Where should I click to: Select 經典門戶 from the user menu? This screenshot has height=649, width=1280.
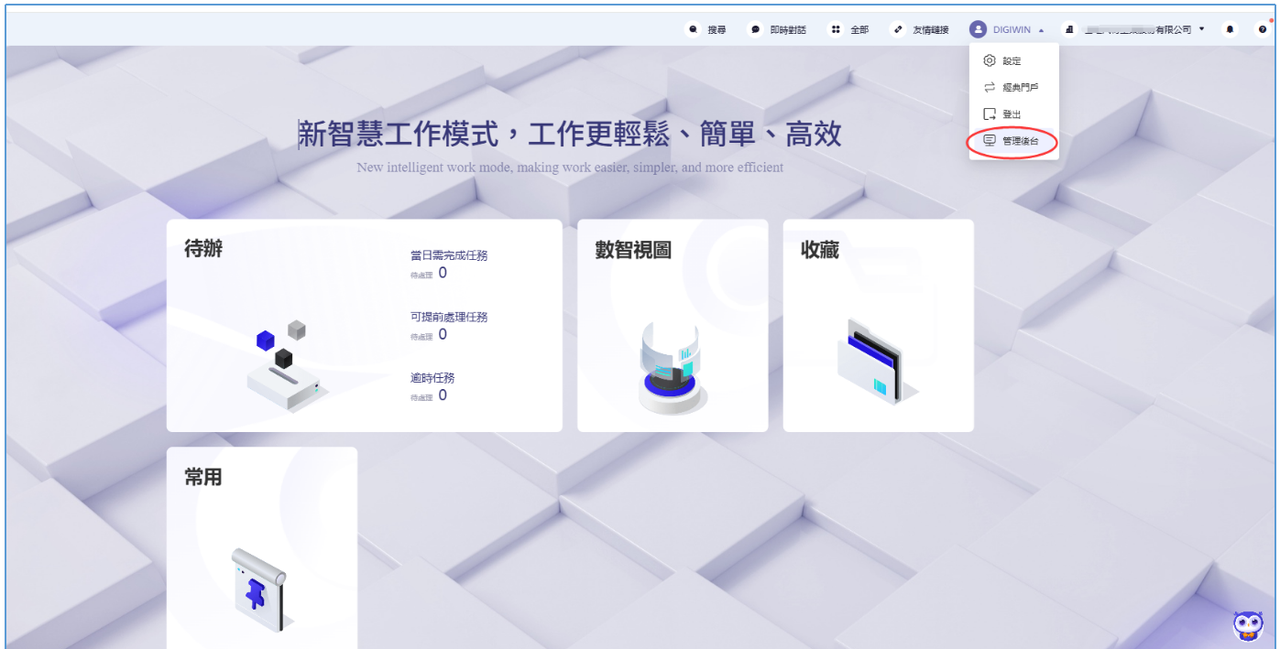(1019, 88)
